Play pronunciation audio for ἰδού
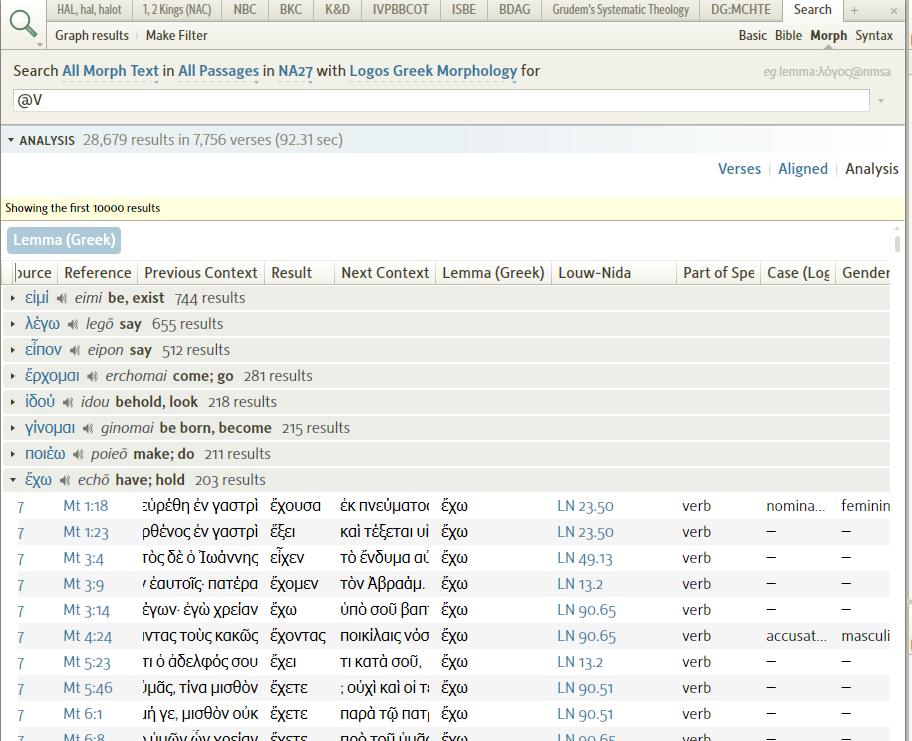912x741 pixels. [x=67, y=402]
